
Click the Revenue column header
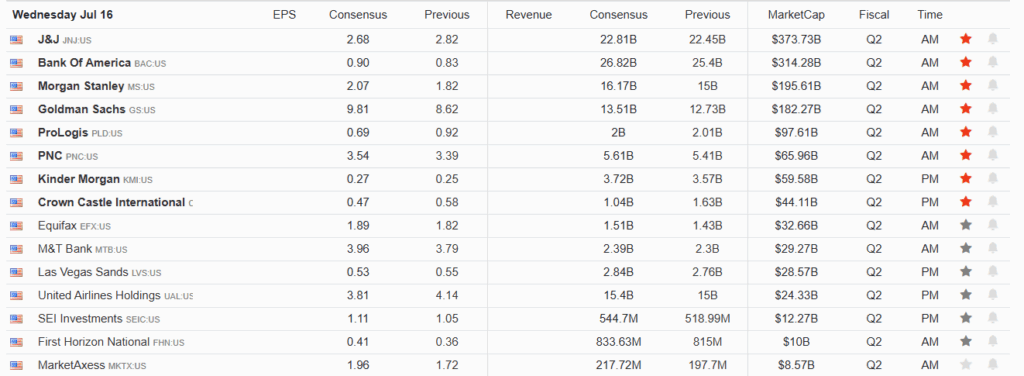(528, 14)
